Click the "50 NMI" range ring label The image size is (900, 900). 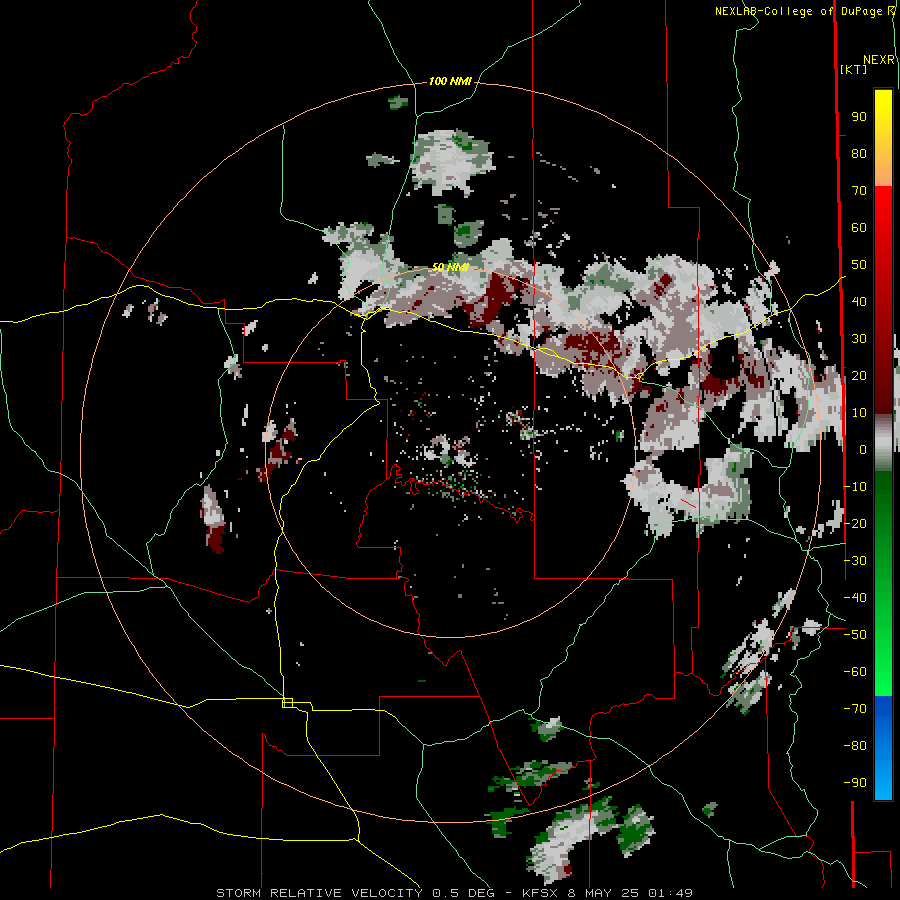450,267
